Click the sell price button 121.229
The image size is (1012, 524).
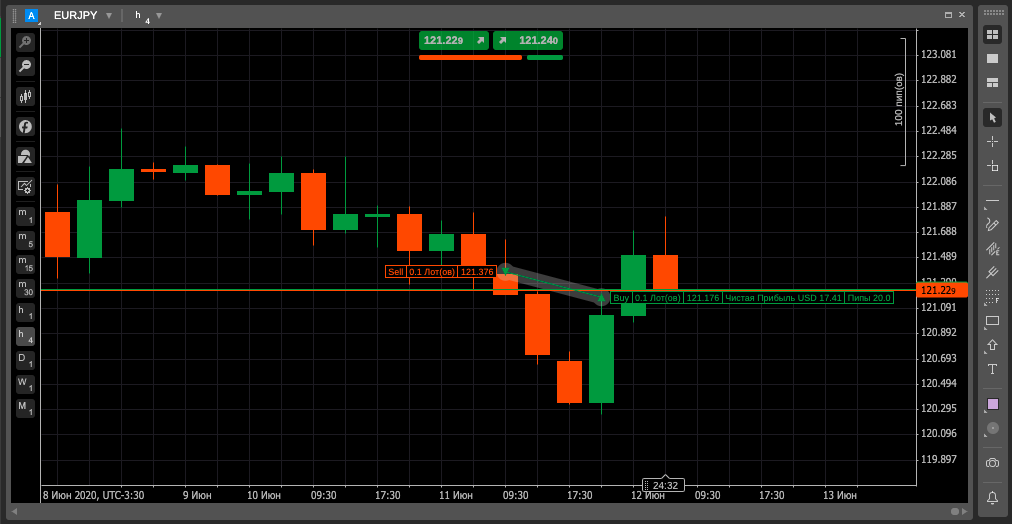tap(454, 41)
